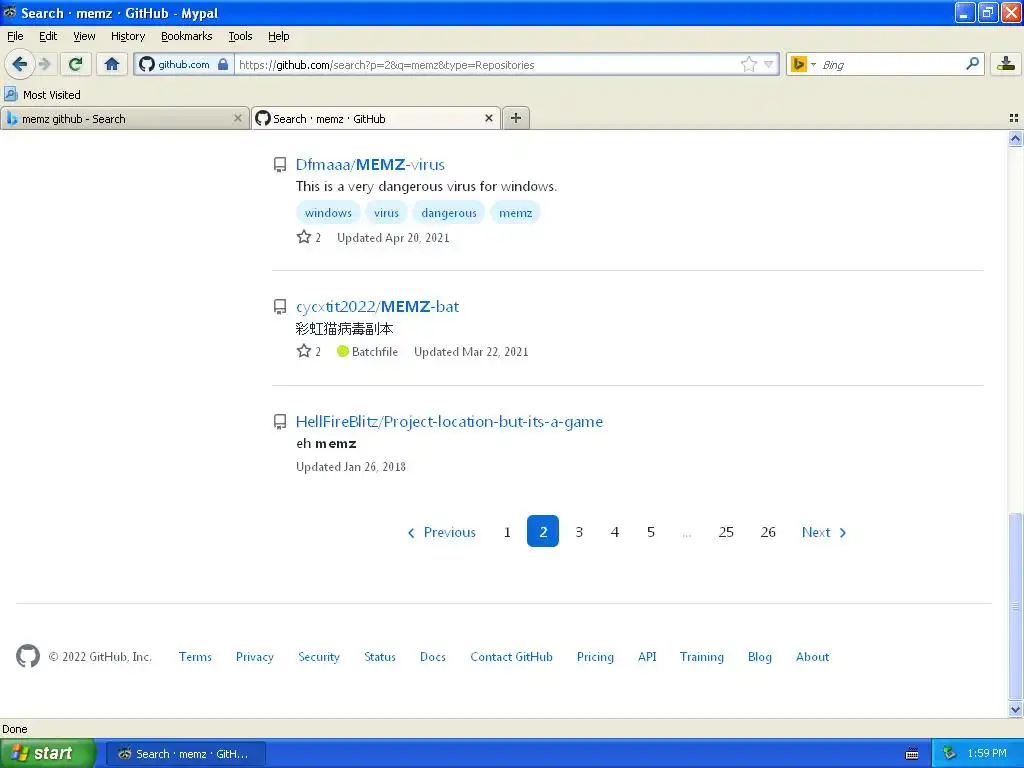Open the Pricing footer link
Image resolution: width=1024 pixels, height=768 pixels.
pyautogui.click(x=595, y=657)
